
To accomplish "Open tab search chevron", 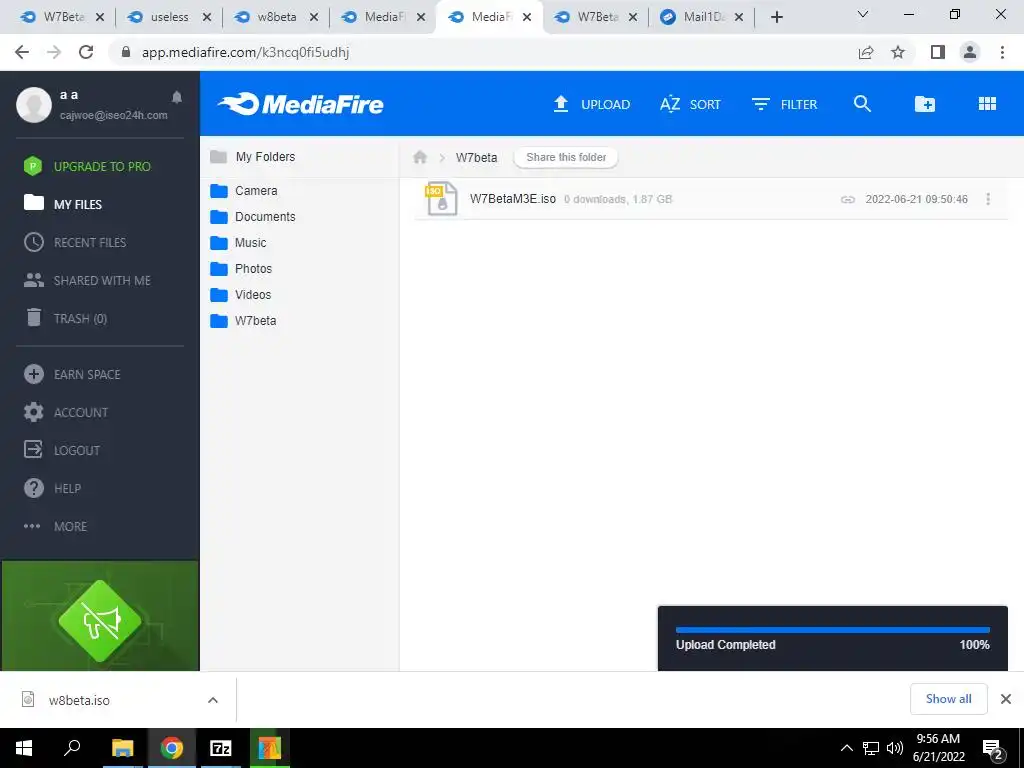I will click(863, 14).
